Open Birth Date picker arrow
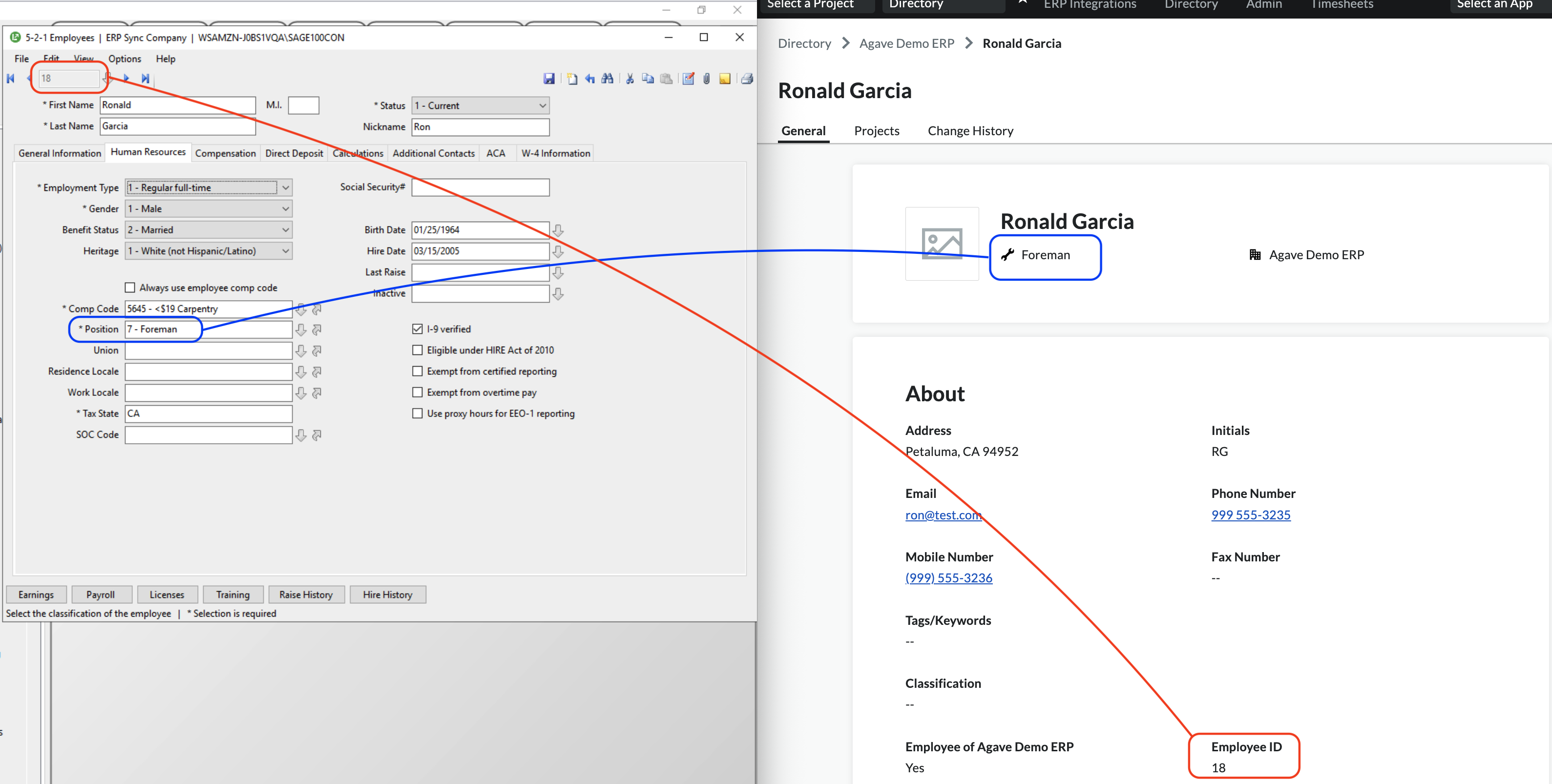1552x784 pixels. click(559, 230)
